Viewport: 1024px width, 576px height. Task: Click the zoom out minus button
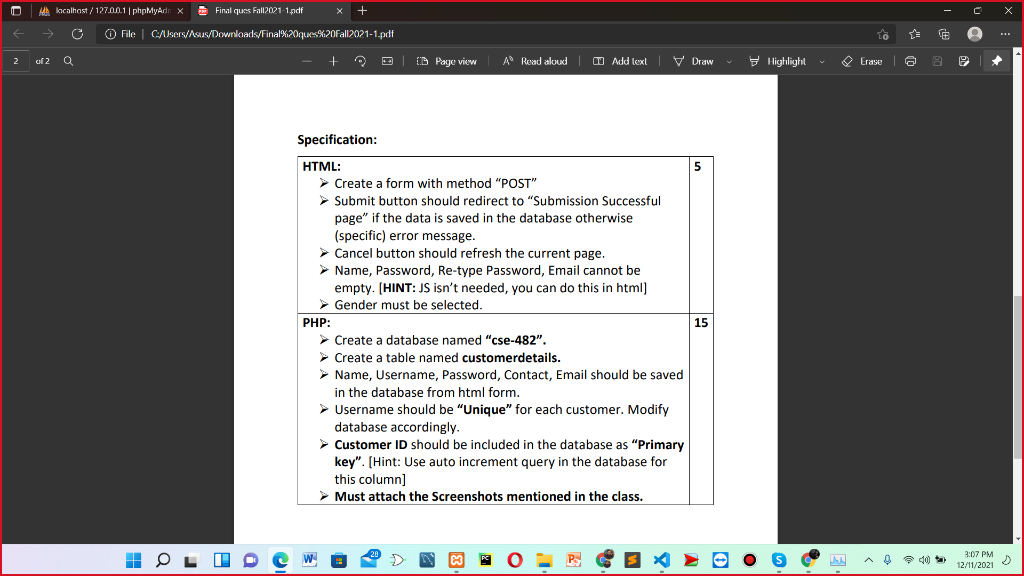click(x=306, y=60)
